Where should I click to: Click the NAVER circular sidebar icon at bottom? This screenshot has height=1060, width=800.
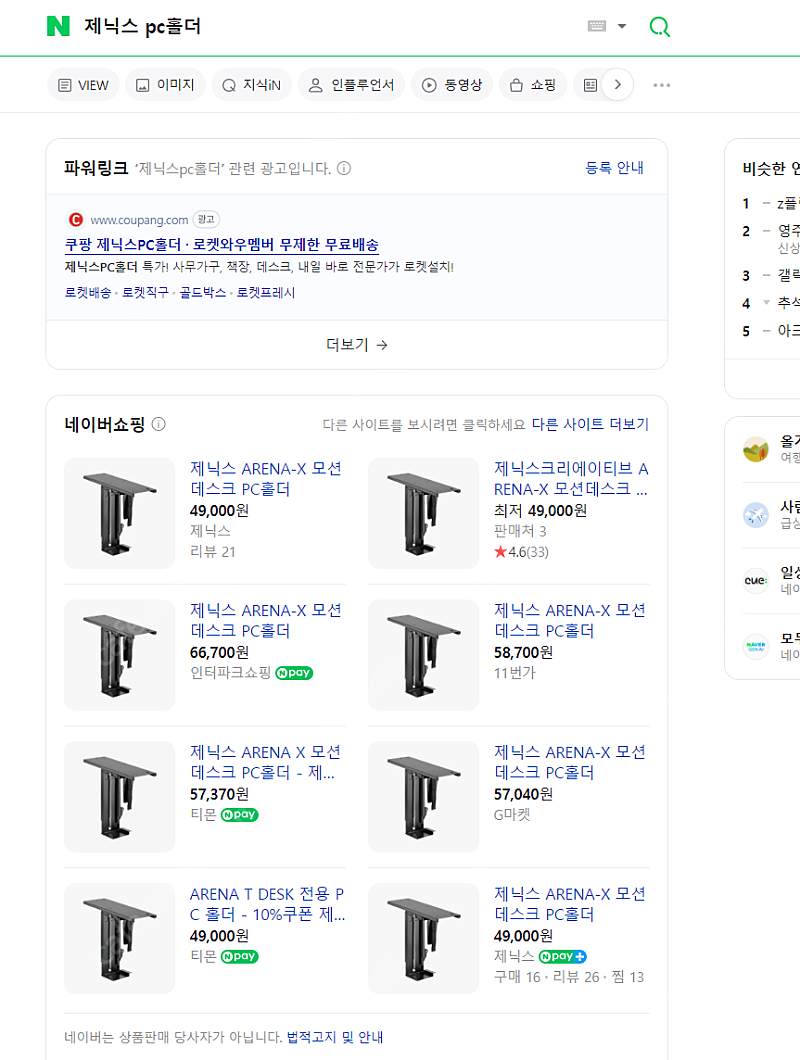coord(756,646)
